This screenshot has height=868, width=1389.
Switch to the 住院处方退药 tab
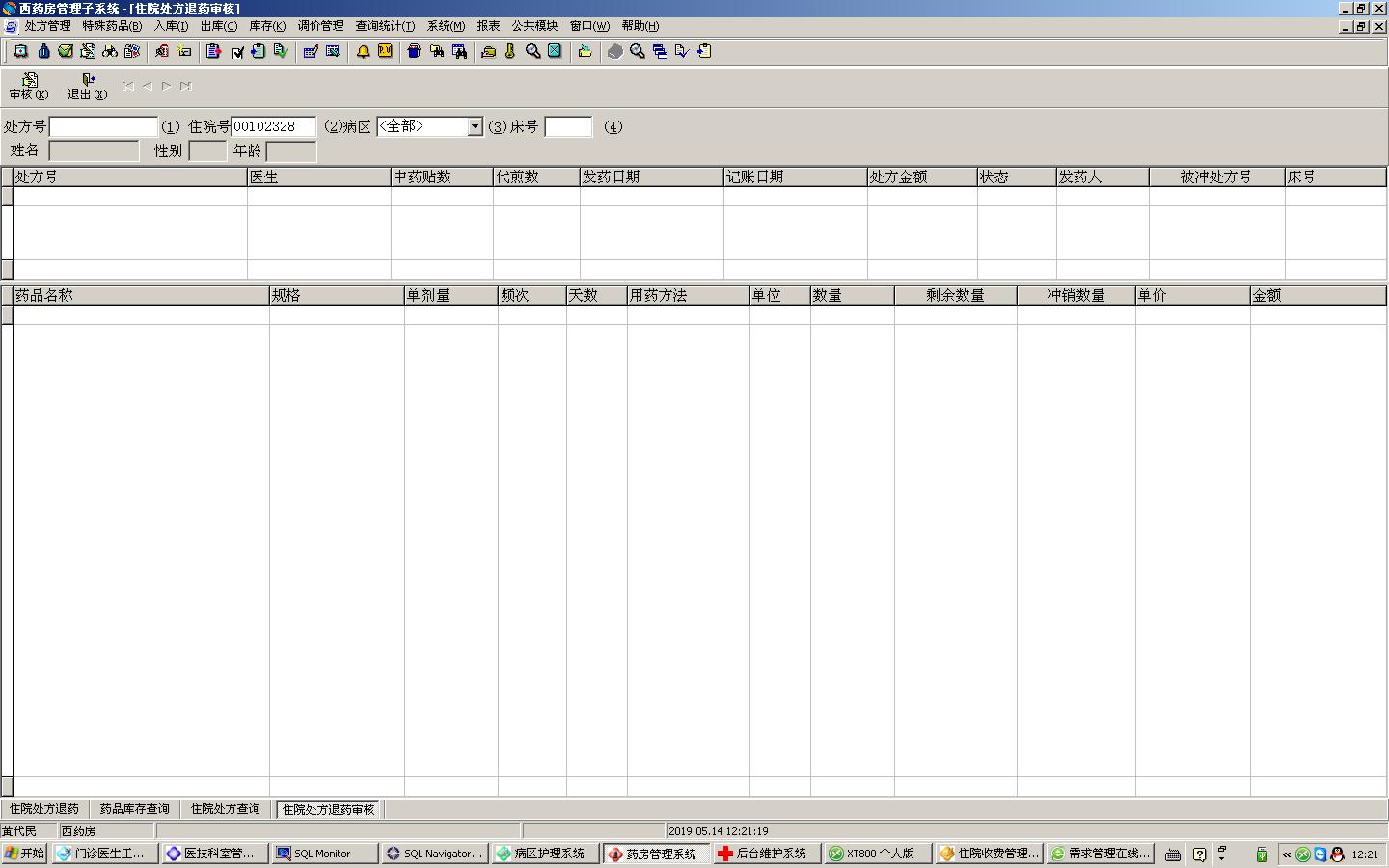(x=44, y=809)
